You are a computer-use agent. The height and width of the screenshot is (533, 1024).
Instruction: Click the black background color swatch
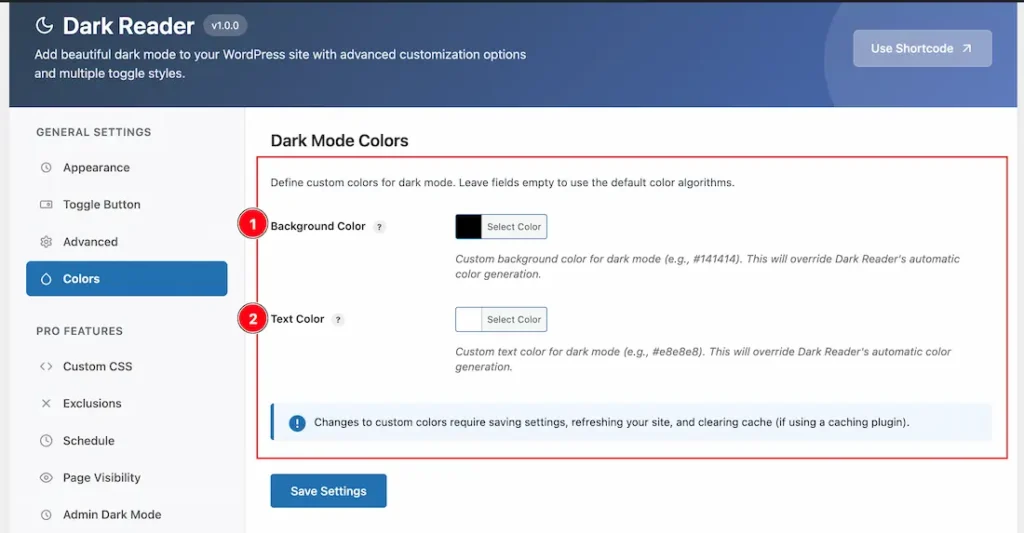point(468,227)
